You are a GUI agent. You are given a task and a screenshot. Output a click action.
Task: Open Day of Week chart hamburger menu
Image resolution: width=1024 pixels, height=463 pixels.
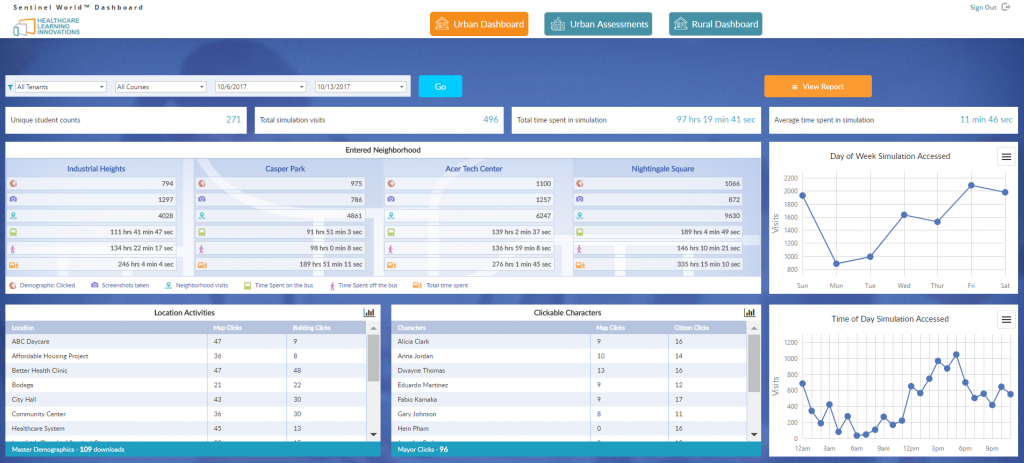(x=1005, y=156)
